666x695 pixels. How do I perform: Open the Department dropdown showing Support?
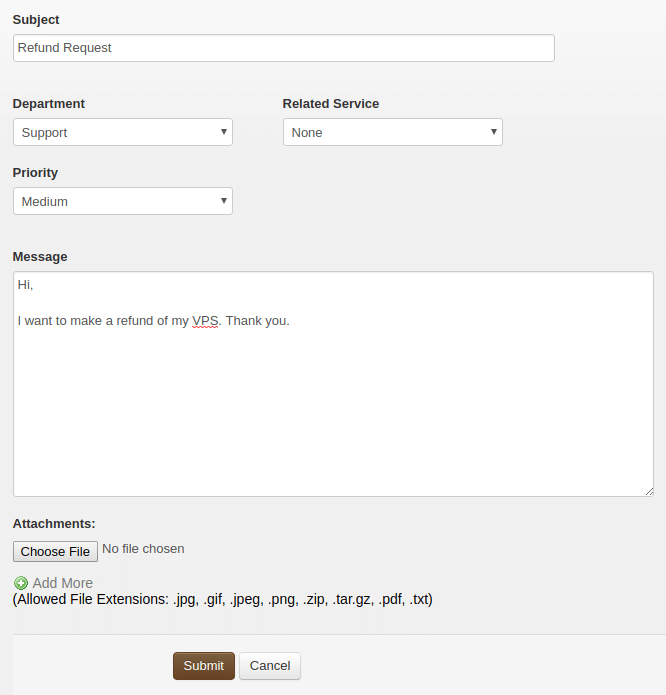click(122, 132)
